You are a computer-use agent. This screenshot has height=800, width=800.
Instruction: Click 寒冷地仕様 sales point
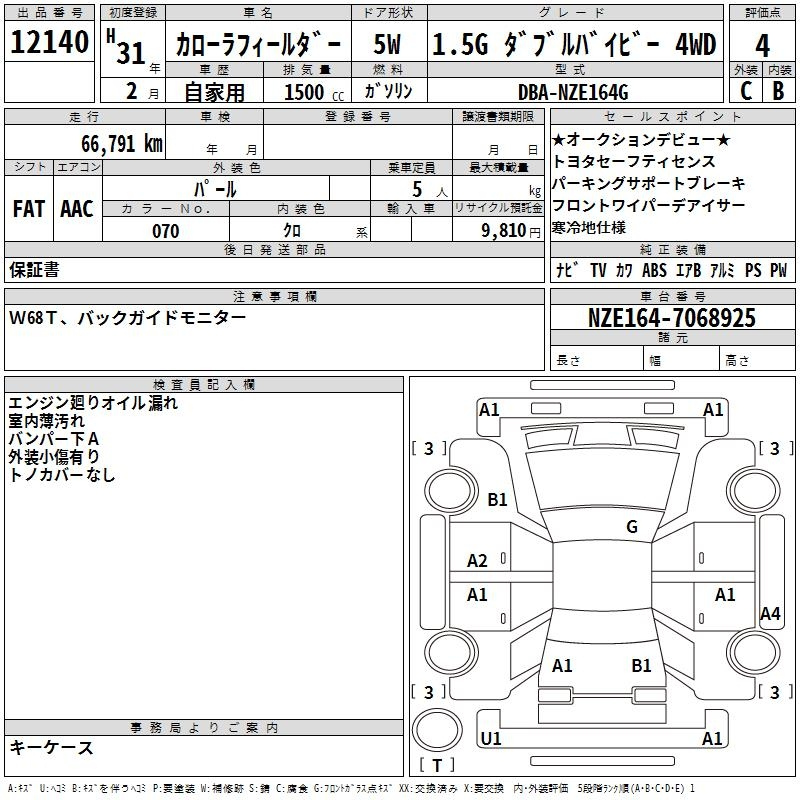tap(589, 227)
